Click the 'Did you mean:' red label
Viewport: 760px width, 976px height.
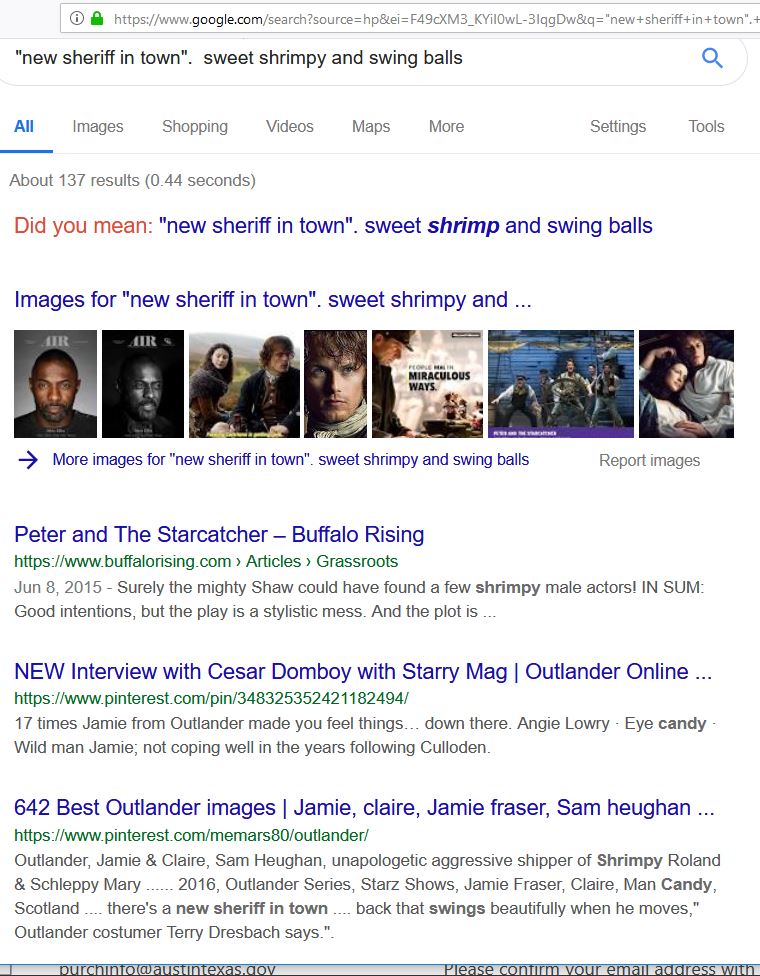(x=83, y=225)
